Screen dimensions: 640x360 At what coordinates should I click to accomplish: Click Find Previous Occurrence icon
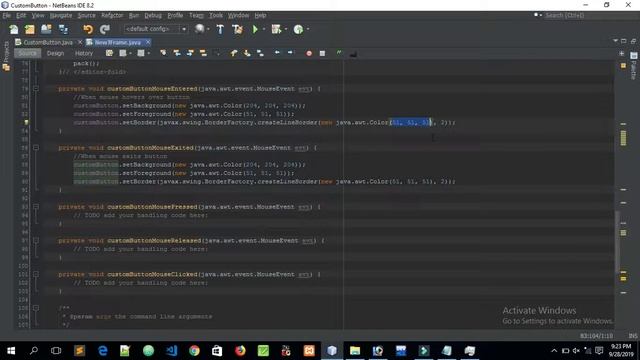[177, 53]
